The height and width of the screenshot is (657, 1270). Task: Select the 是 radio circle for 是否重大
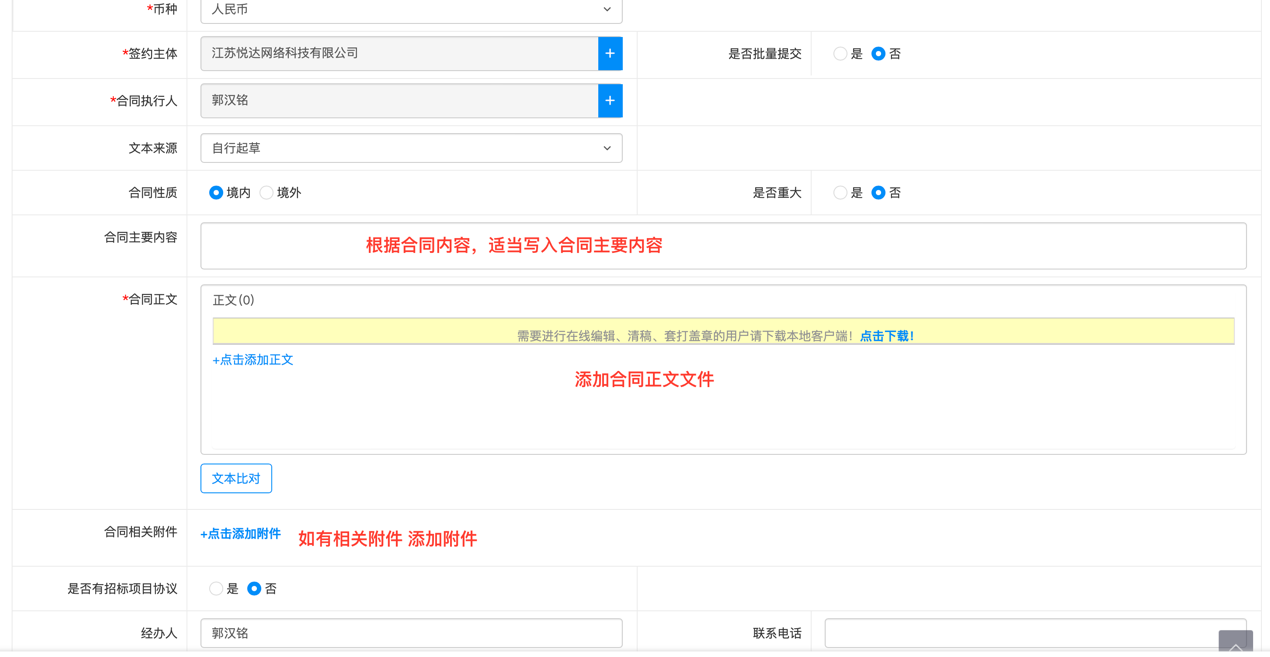point(840,192)
